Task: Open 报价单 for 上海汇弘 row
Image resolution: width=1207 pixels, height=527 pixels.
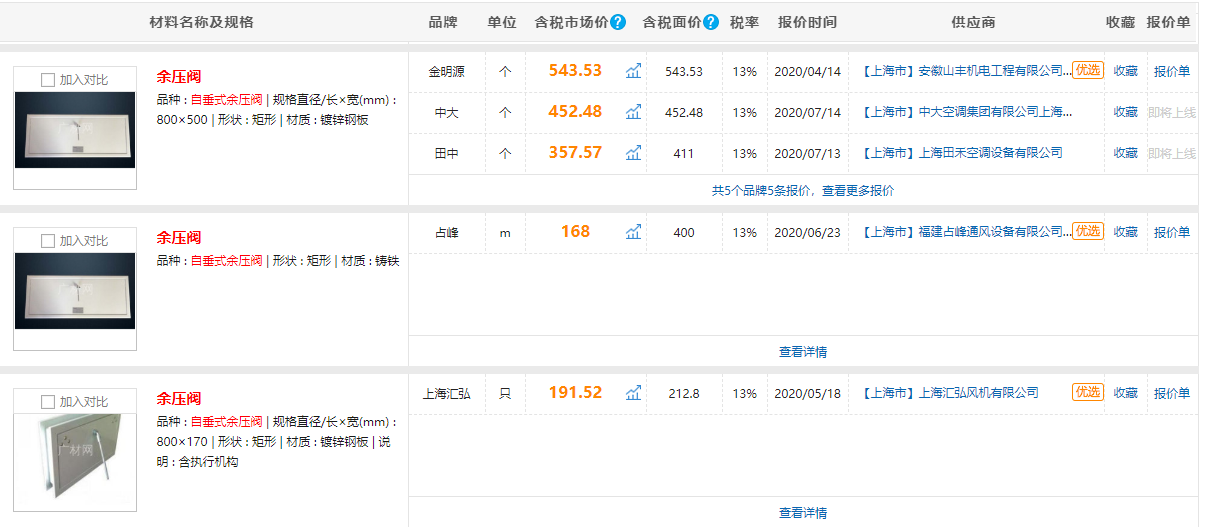Action: tap(1172, 393)
